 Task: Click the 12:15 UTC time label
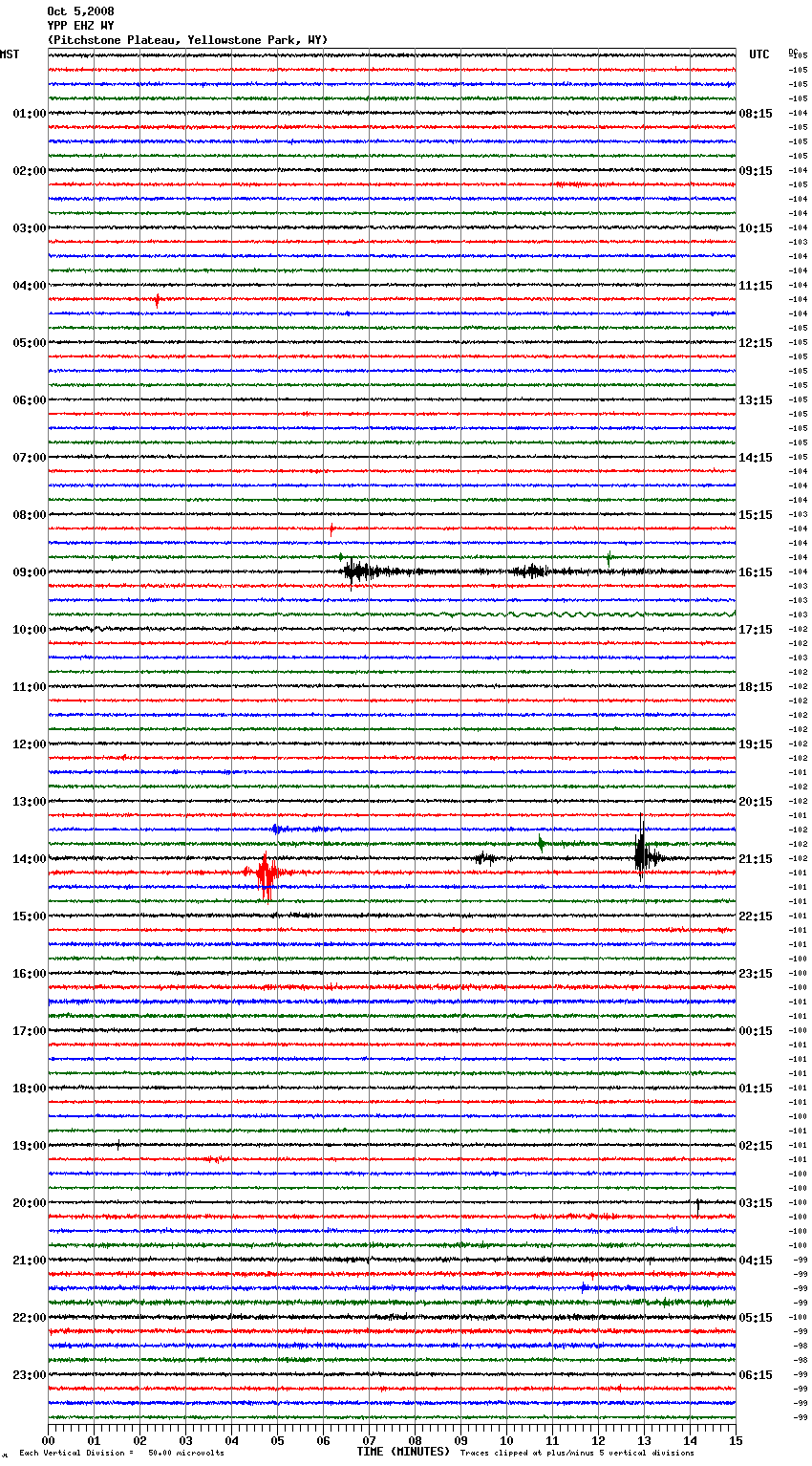tap(756, 343)
